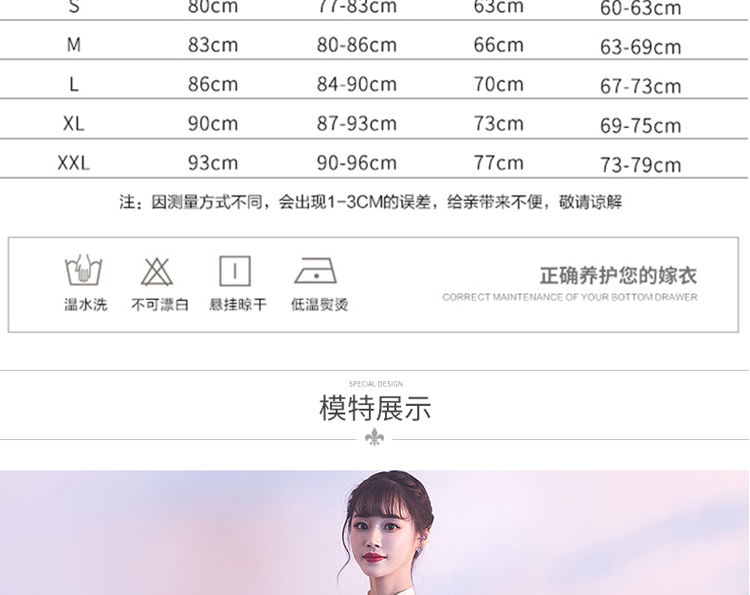Click the 67-73cm cell in row L

point(640,86)
